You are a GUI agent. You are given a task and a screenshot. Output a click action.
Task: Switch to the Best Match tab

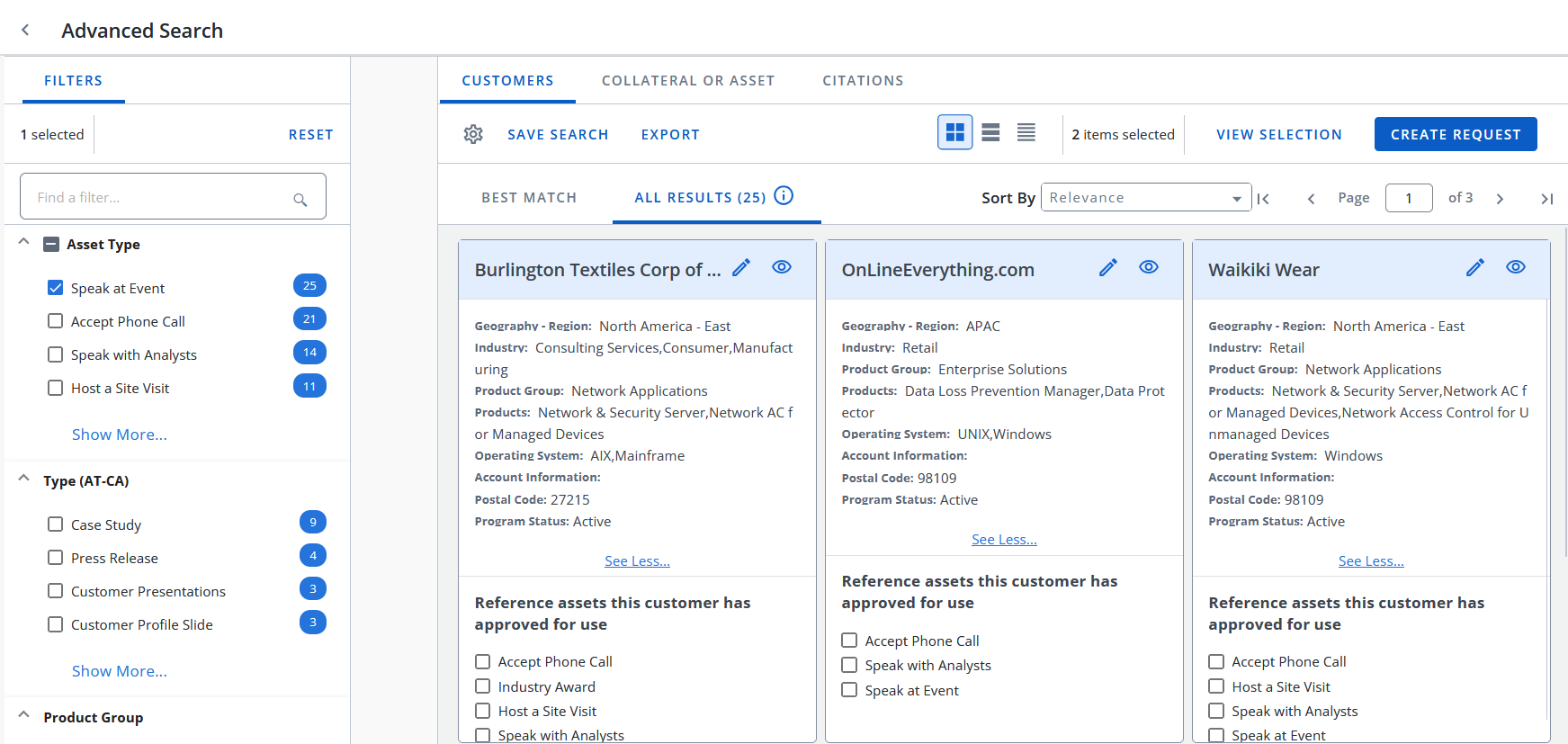click(x=529, y=198)
